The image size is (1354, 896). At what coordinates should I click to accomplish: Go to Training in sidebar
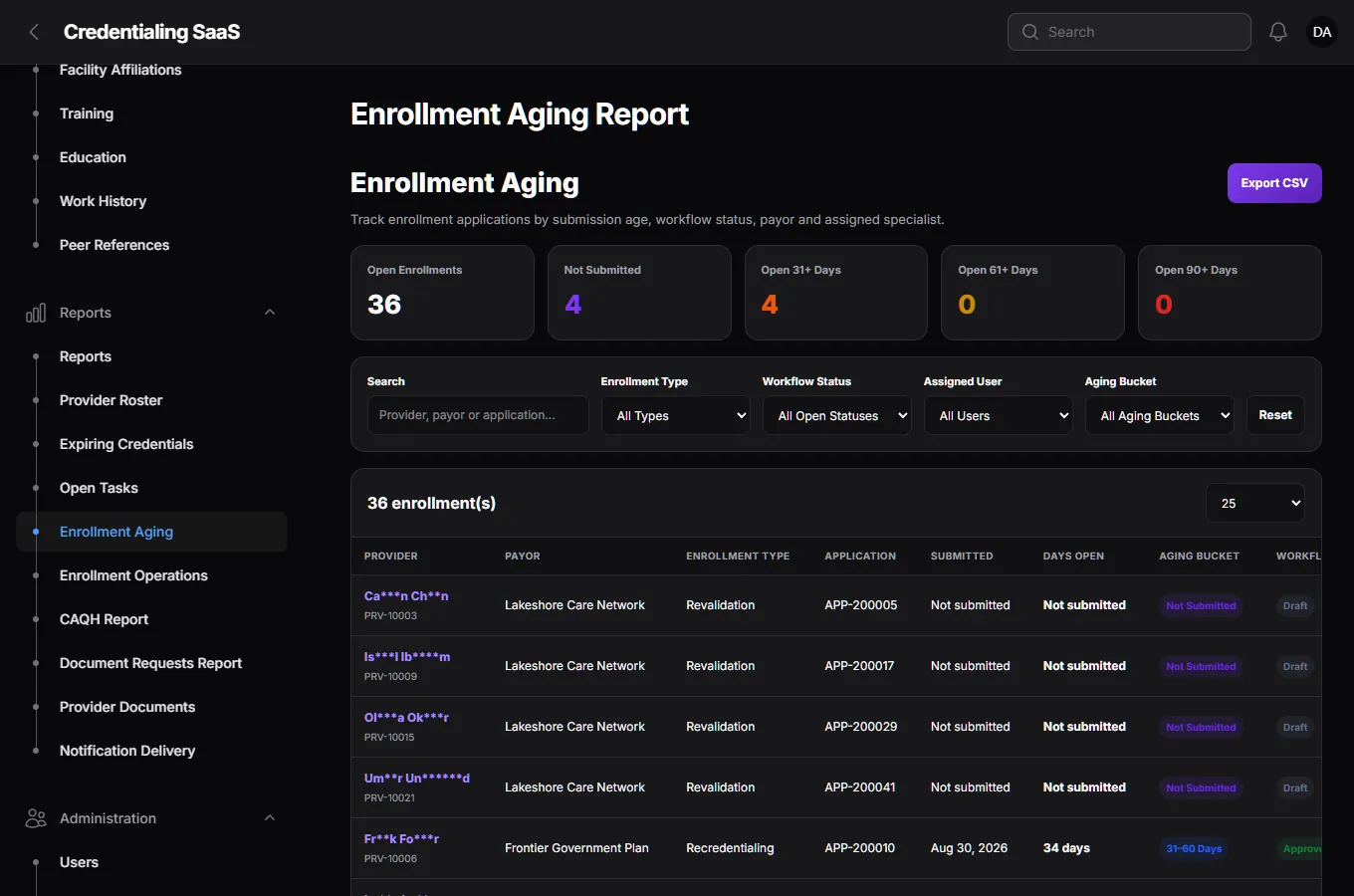pyautogui.click(x=87, y=113)
